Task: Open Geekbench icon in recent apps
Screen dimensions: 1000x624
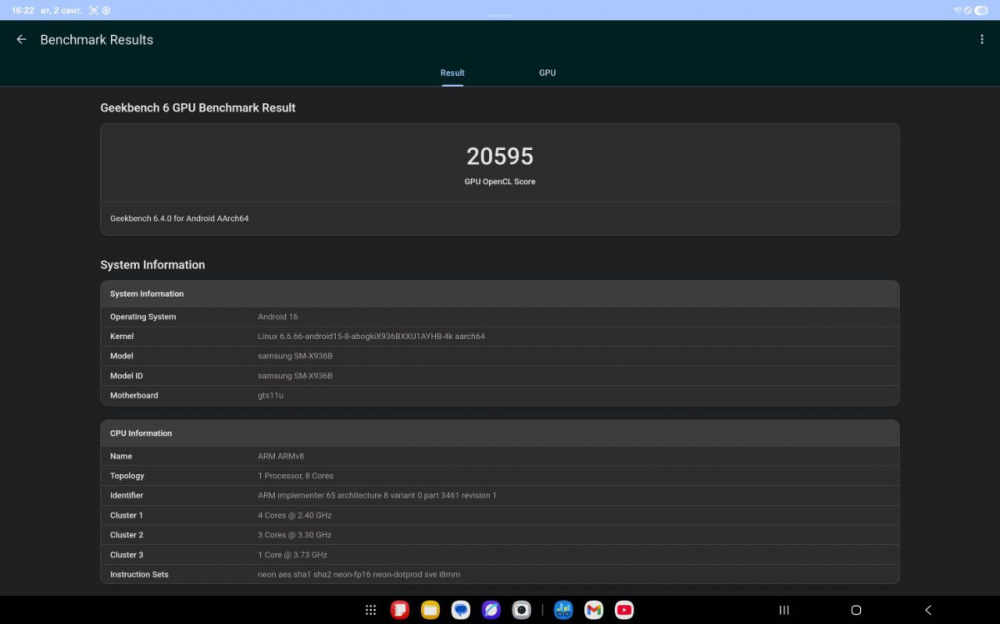Action: (x=563, y=610)
